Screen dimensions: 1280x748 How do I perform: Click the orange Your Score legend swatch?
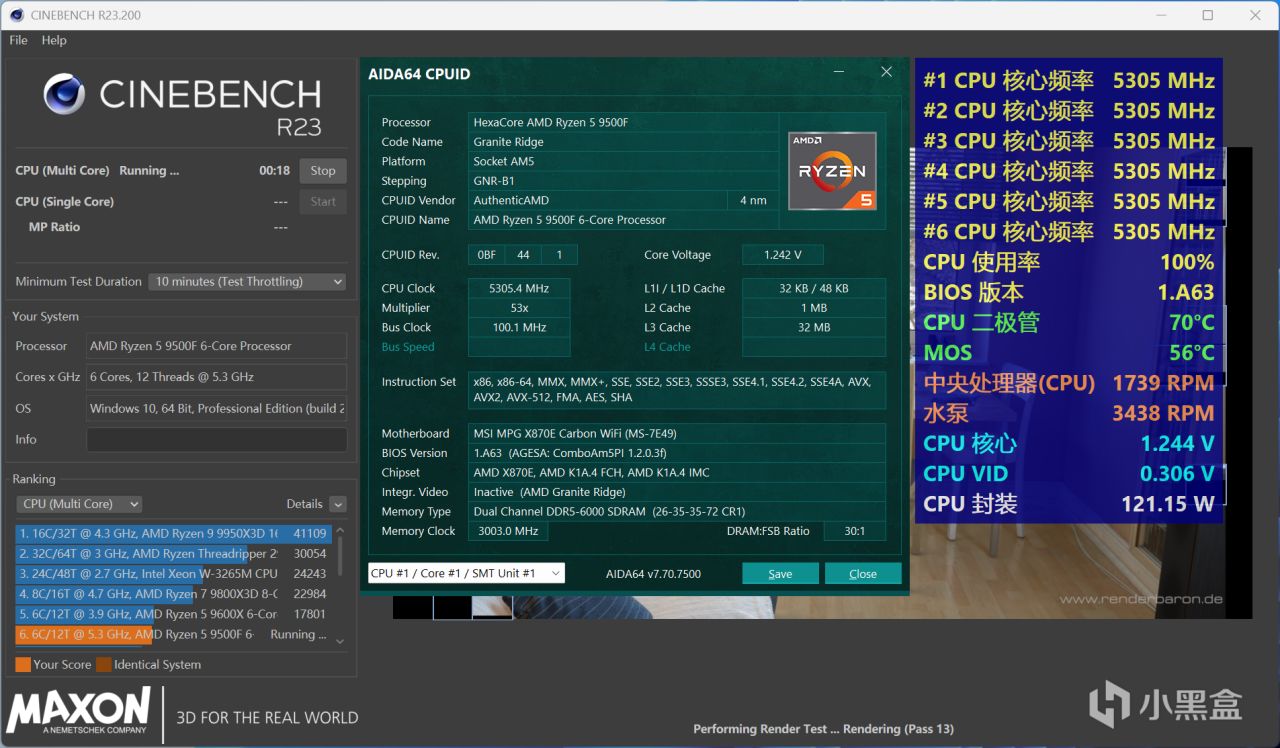(23, 664)
